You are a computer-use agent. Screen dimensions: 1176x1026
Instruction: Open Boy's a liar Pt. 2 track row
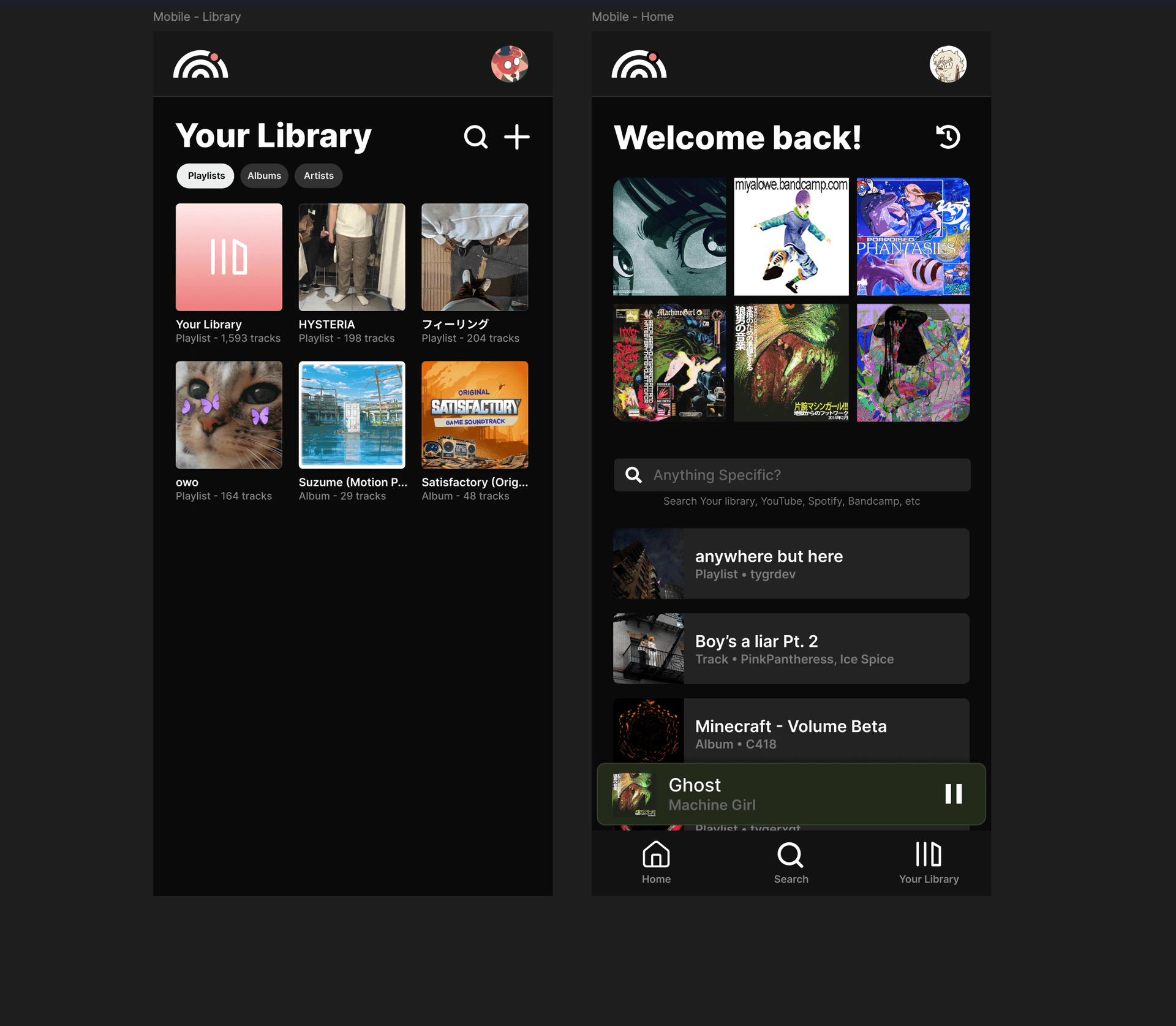click(x=791, y=649)
